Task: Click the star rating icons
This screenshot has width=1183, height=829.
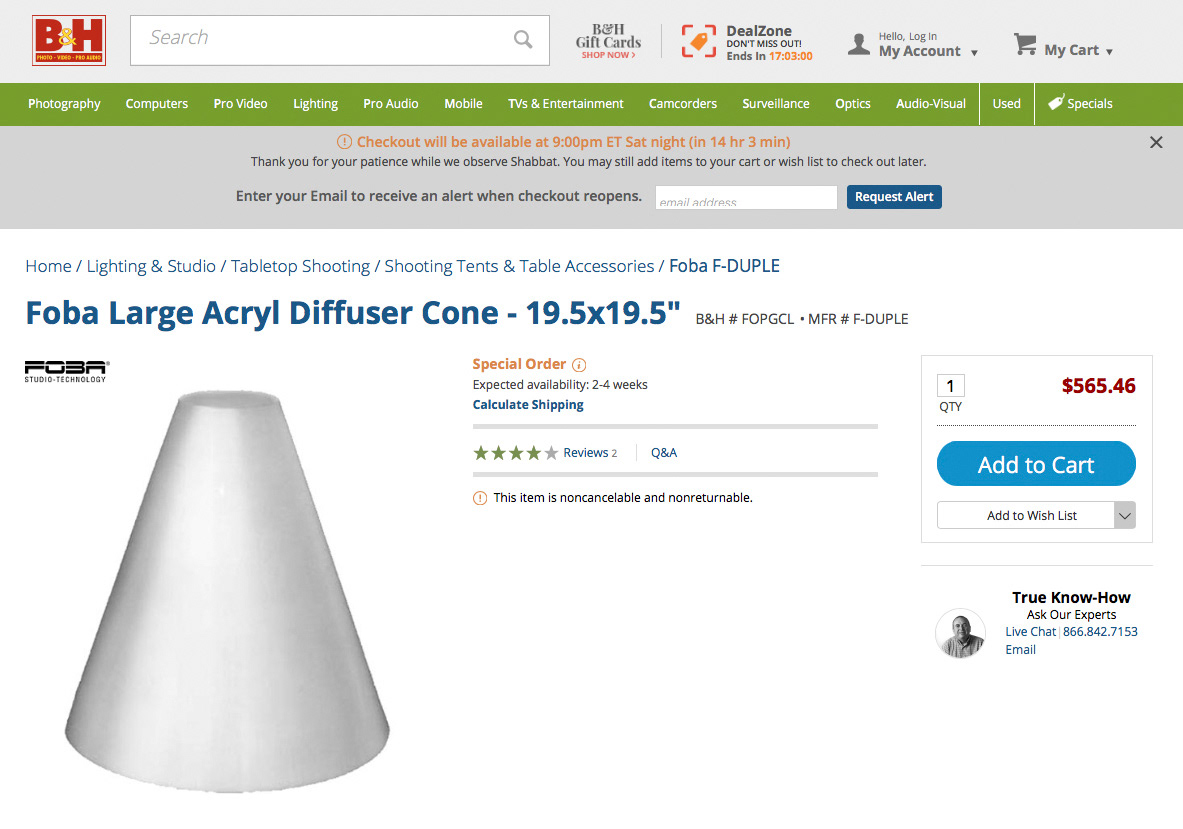Action: [515, 453]
